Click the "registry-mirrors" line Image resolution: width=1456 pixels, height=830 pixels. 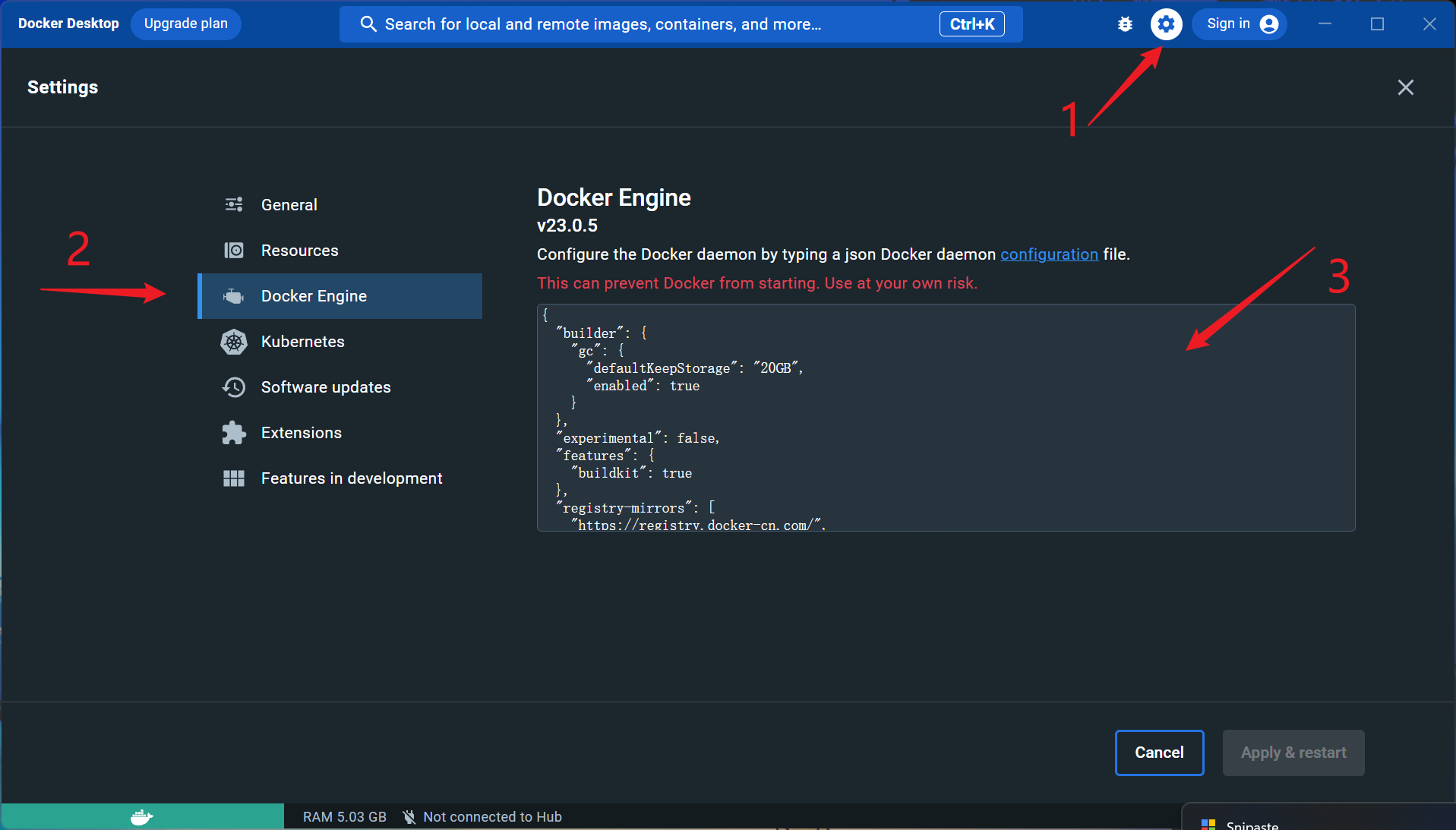(x=635, y=508)
